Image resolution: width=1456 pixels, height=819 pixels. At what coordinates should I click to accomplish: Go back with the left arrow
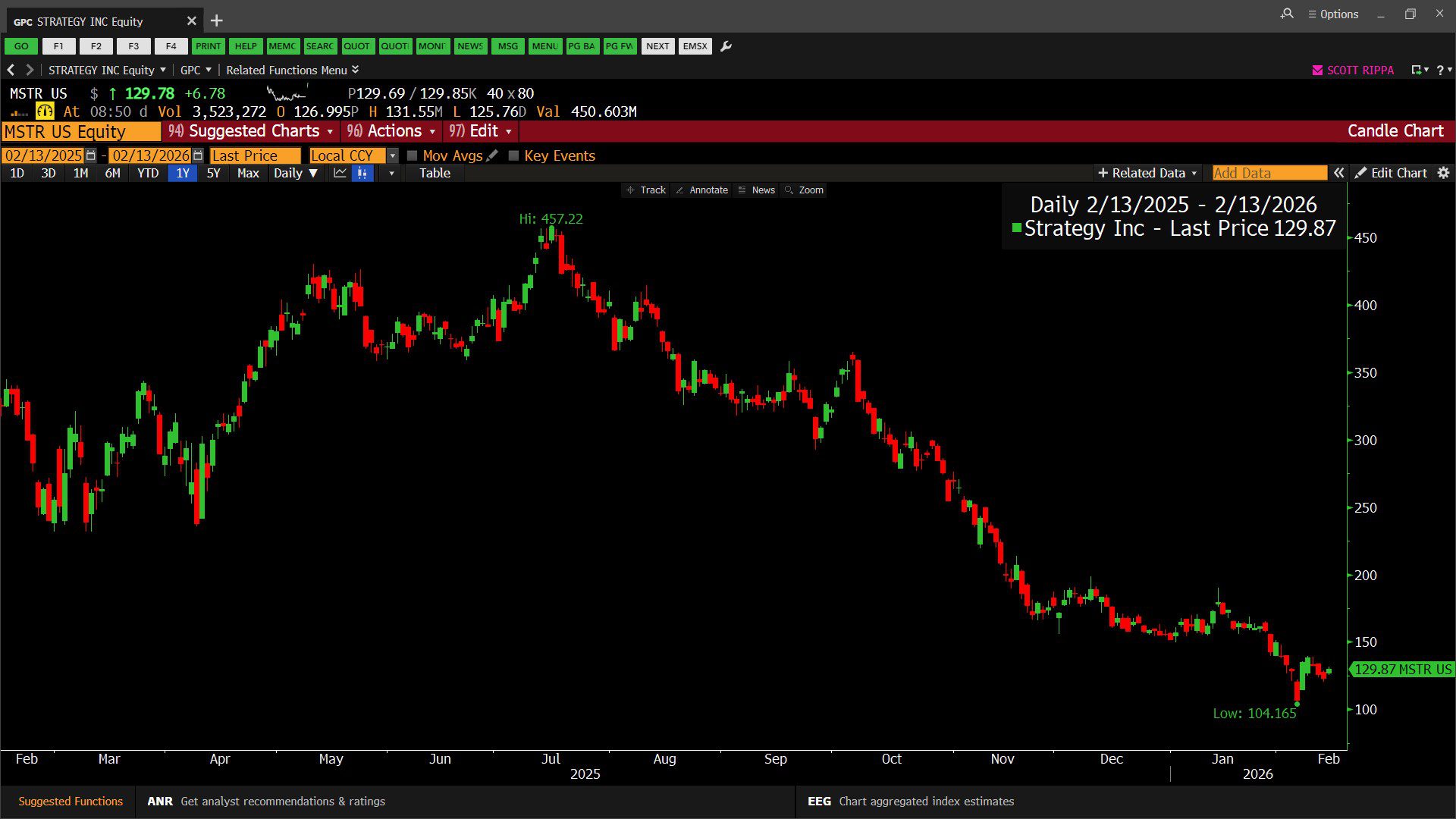(x=11, y=70)
